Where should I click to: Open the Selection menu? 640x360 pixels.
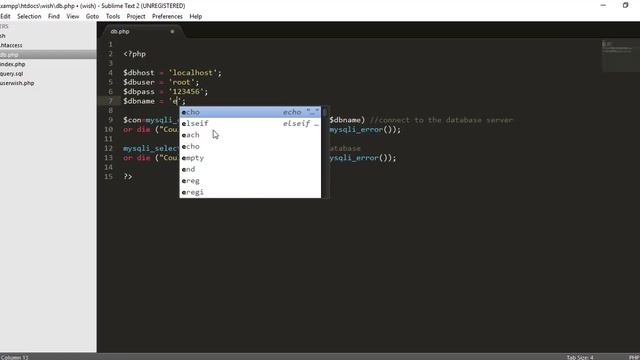point(29,16)
